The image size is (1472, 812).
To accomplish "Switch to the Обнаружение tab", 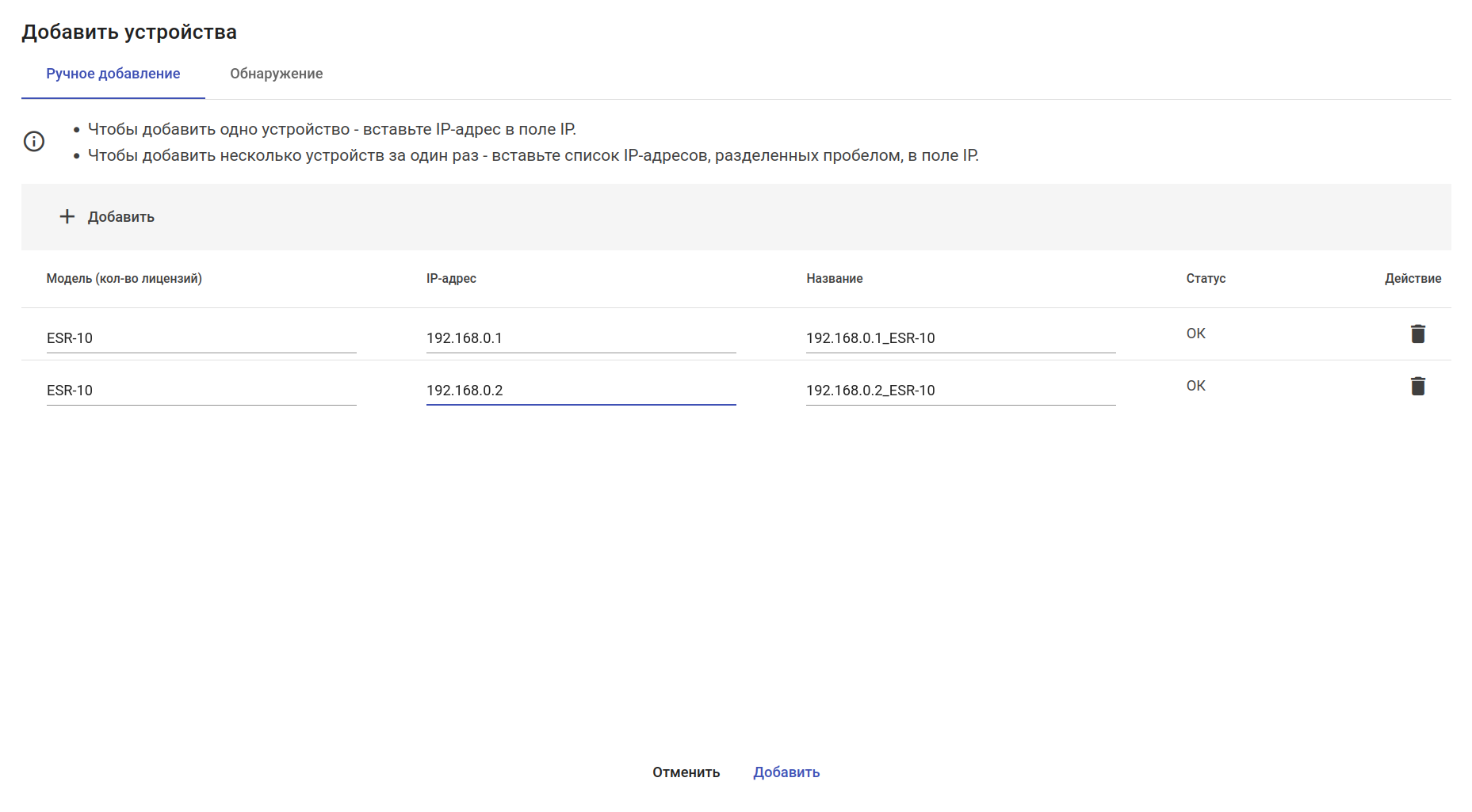I will (x=276, y=74).
